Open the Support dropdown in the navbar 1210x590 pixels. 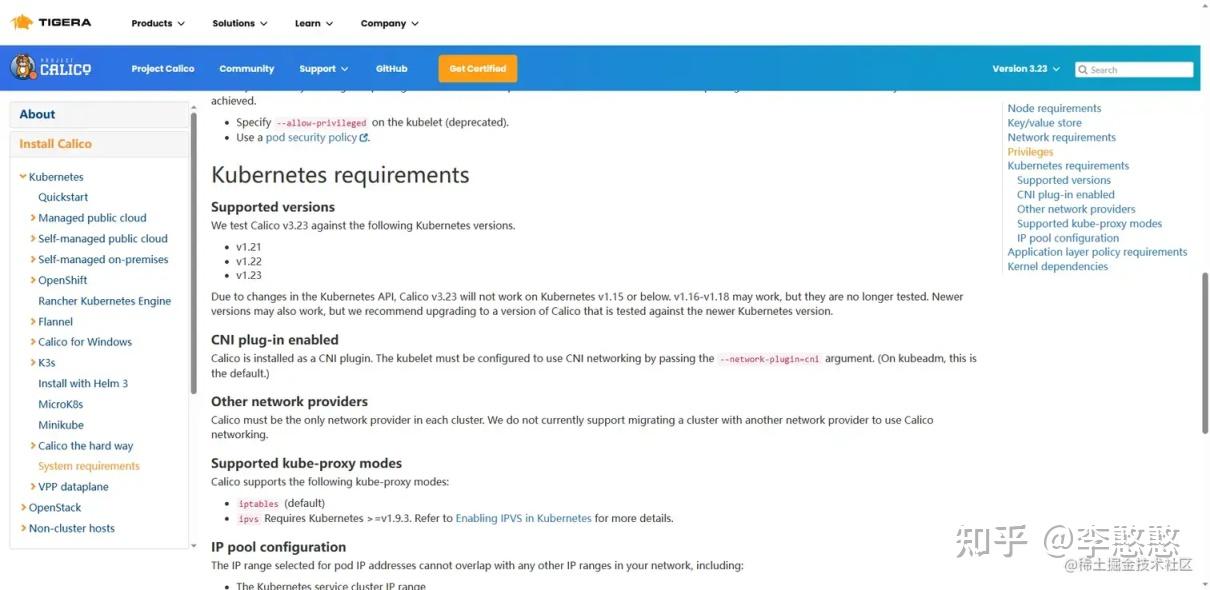[x=322, y=68]
